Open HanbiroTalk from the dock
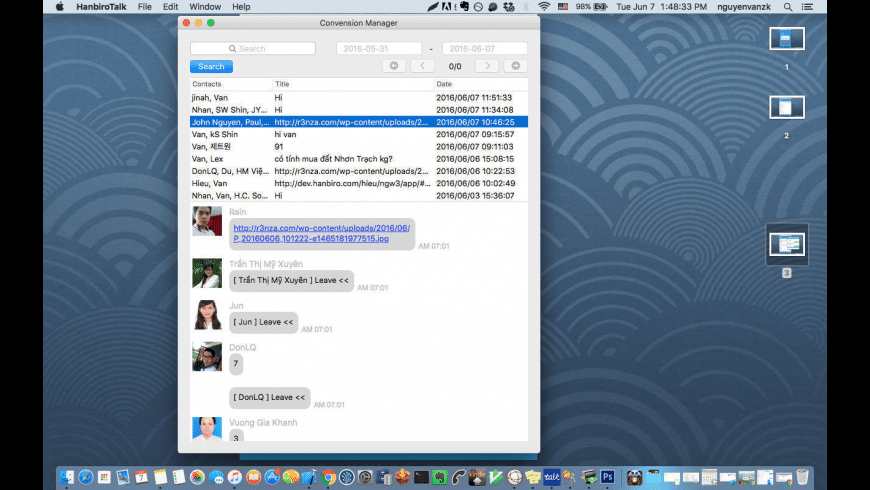Screen dimensions: 870x490 (551, 478)
